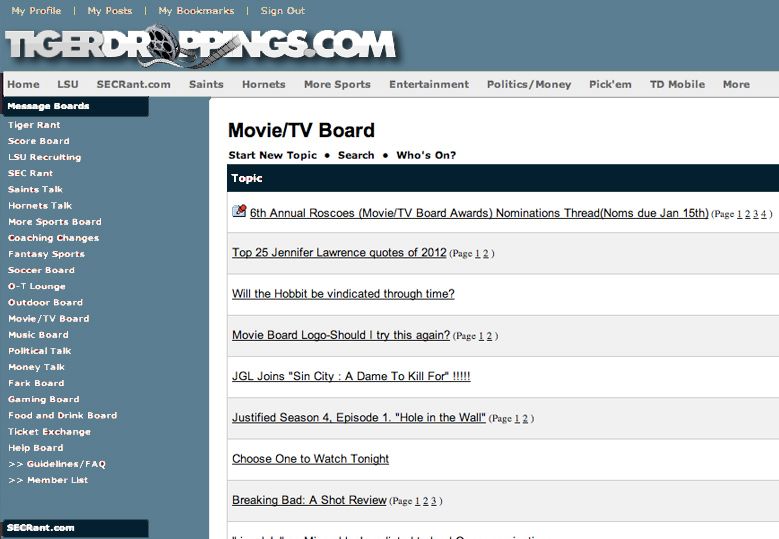The height and width of the screenshot is (539, 779).
Task: Open the Entertainment menu
Action: tap(429, 84)
